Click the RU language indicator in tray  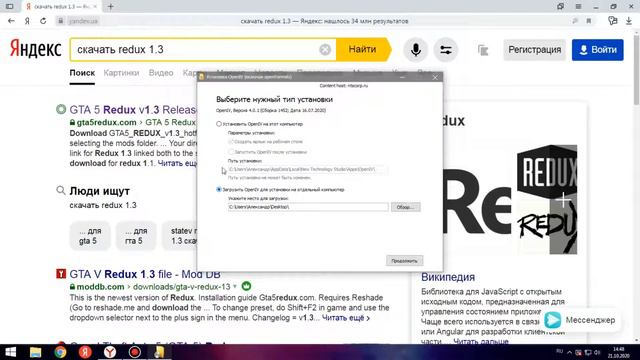(x=560, y=351)
